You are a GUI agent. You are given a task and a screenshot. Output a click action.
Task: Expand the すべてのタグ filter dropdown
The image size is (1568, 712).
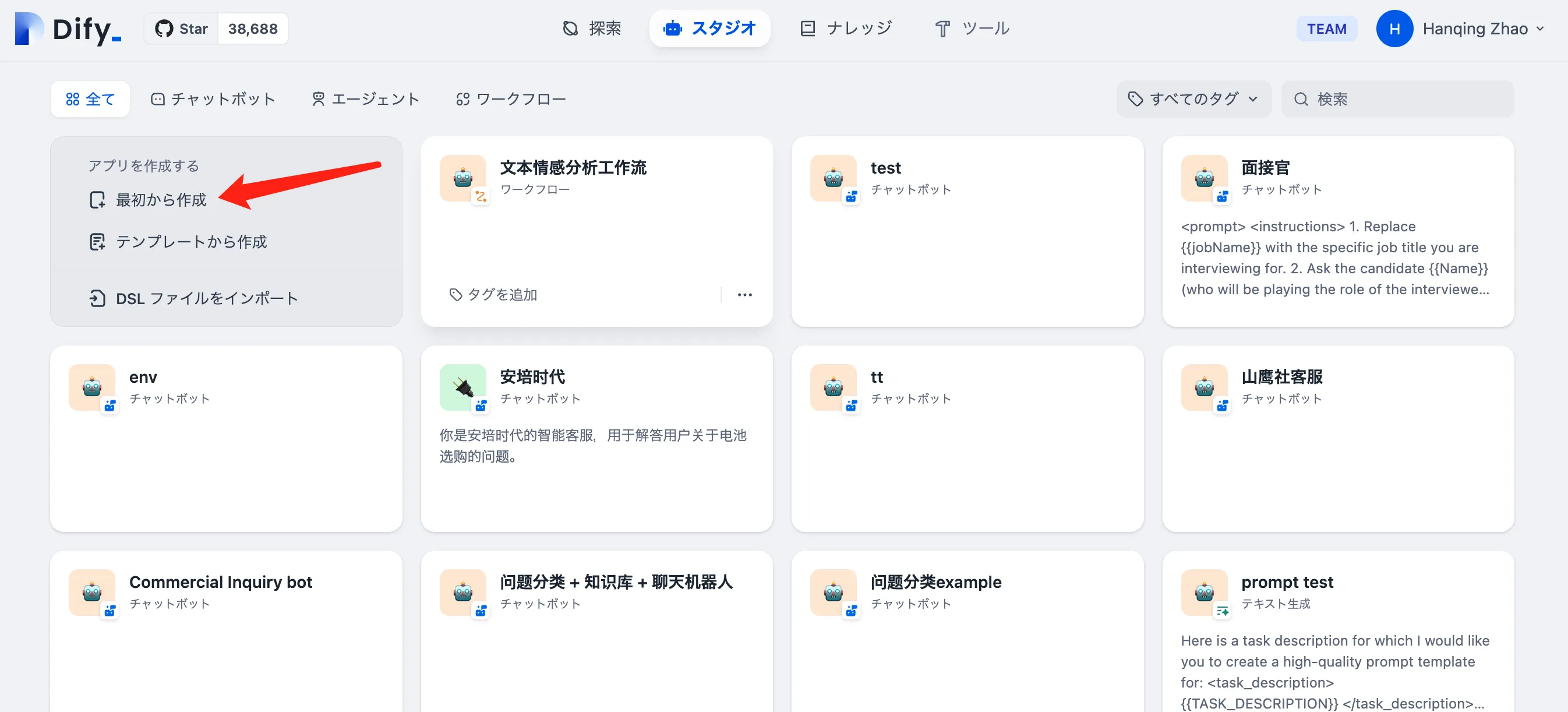[1193, 99]
